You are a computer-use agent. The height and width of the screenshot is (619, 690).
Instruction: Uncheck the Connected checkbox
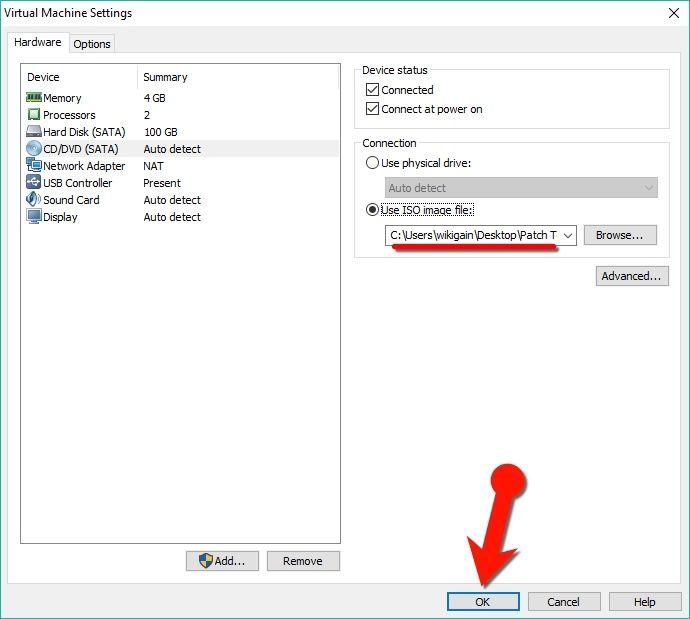(x=372, y=90)
